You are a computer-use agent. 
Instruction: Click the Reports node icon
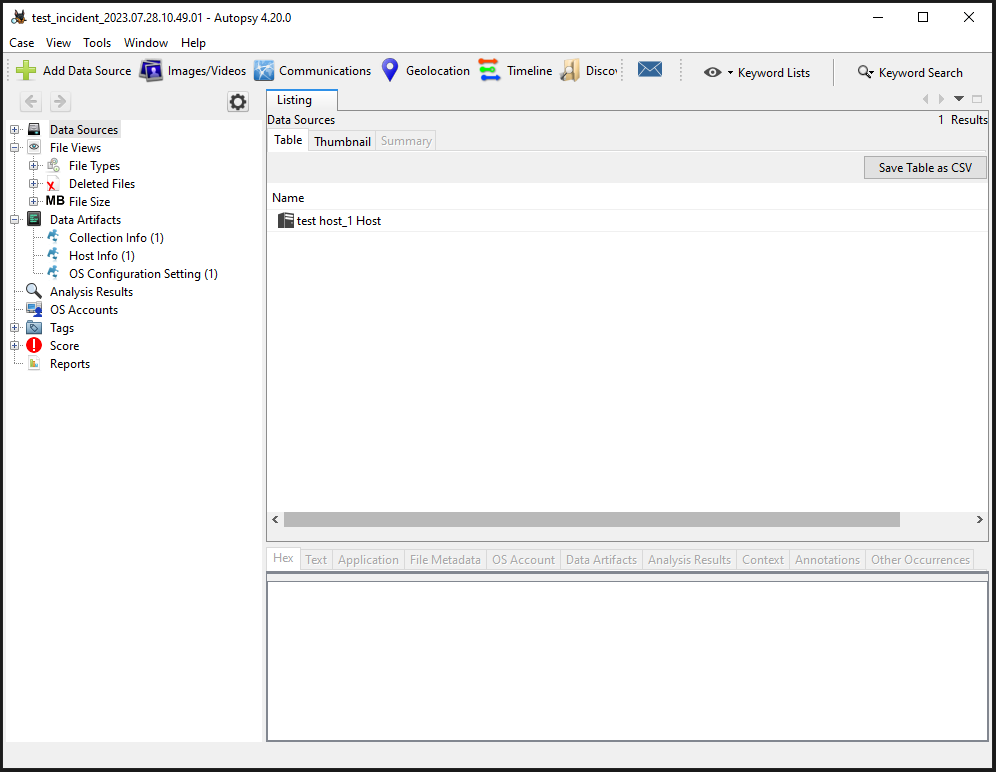34,363
